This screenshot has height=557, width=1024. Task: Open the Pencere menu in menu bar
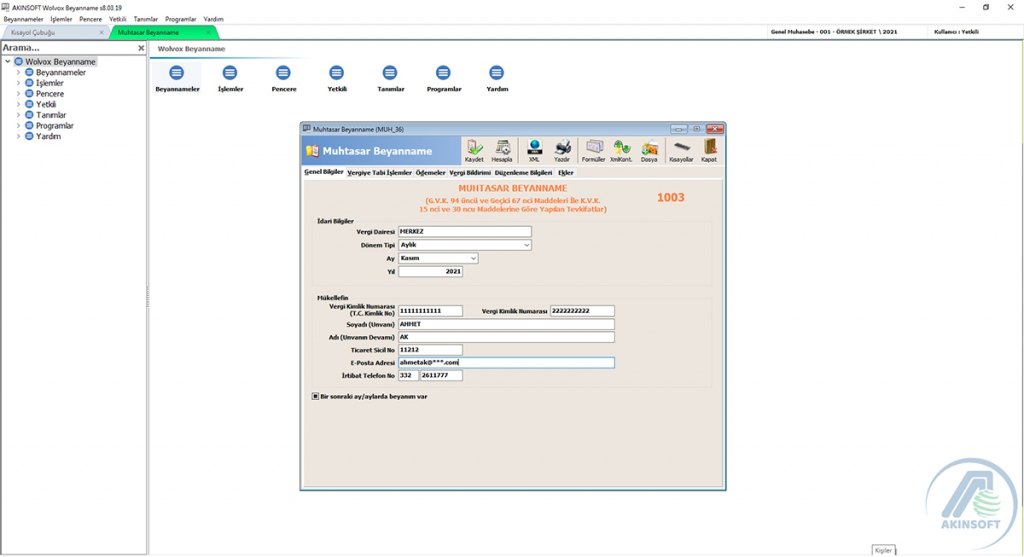click(x=91, y=19)
